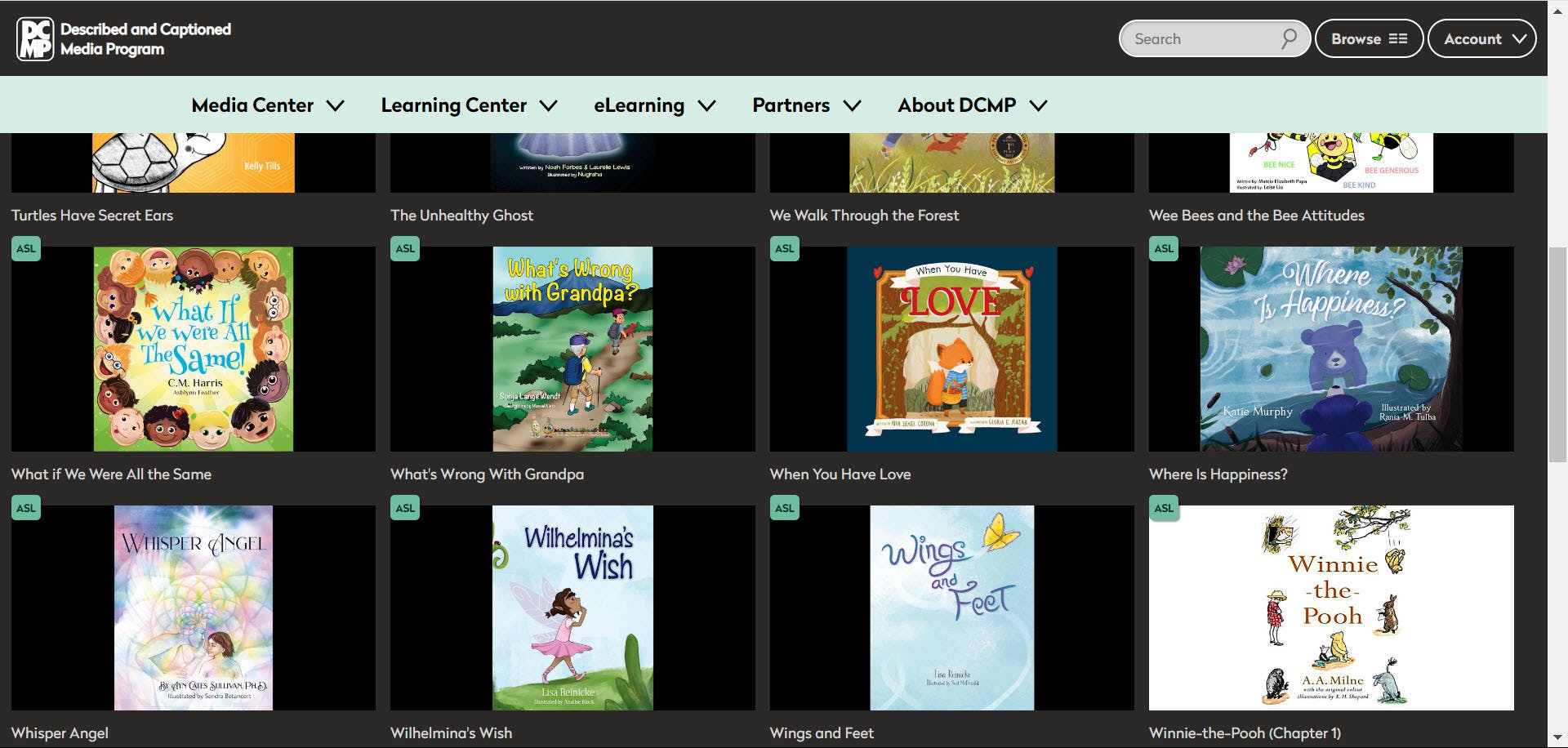The width and height of the screenshot is (1568, 748).
Task: Open the Wilhelmina's Wish title link
Action: [x=451, y=732]
